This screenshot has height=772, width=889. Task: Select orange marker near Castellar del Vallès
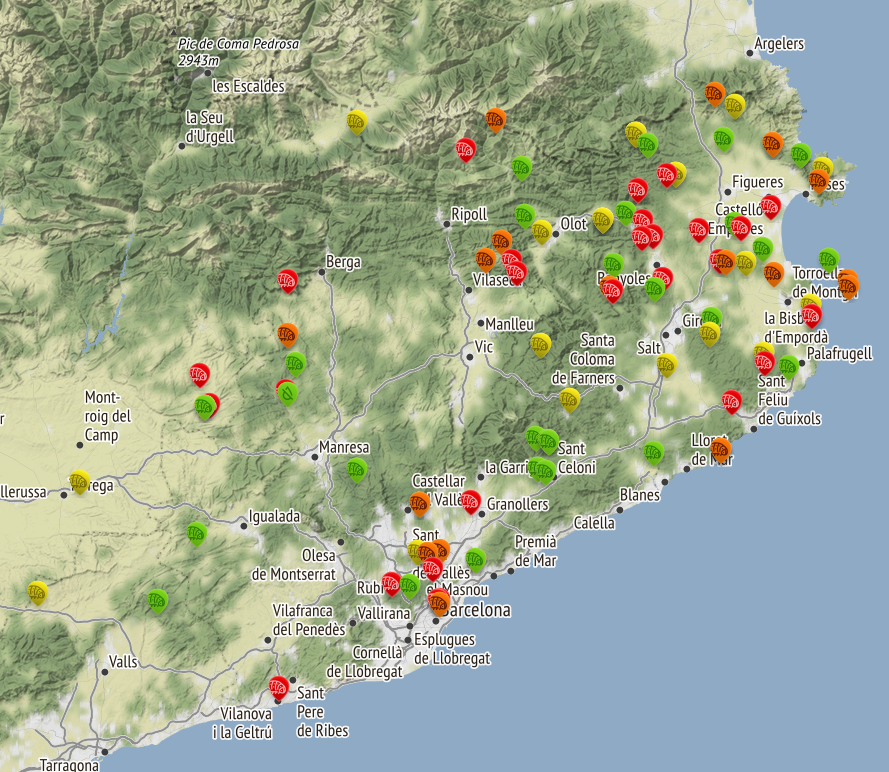click(x=420, y=502)
